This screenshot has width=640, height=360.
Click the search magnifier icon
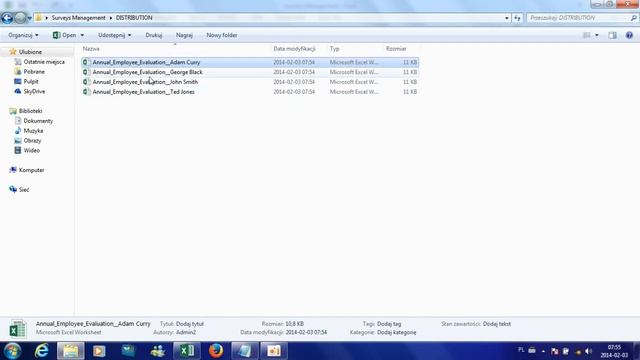(633, 18)
